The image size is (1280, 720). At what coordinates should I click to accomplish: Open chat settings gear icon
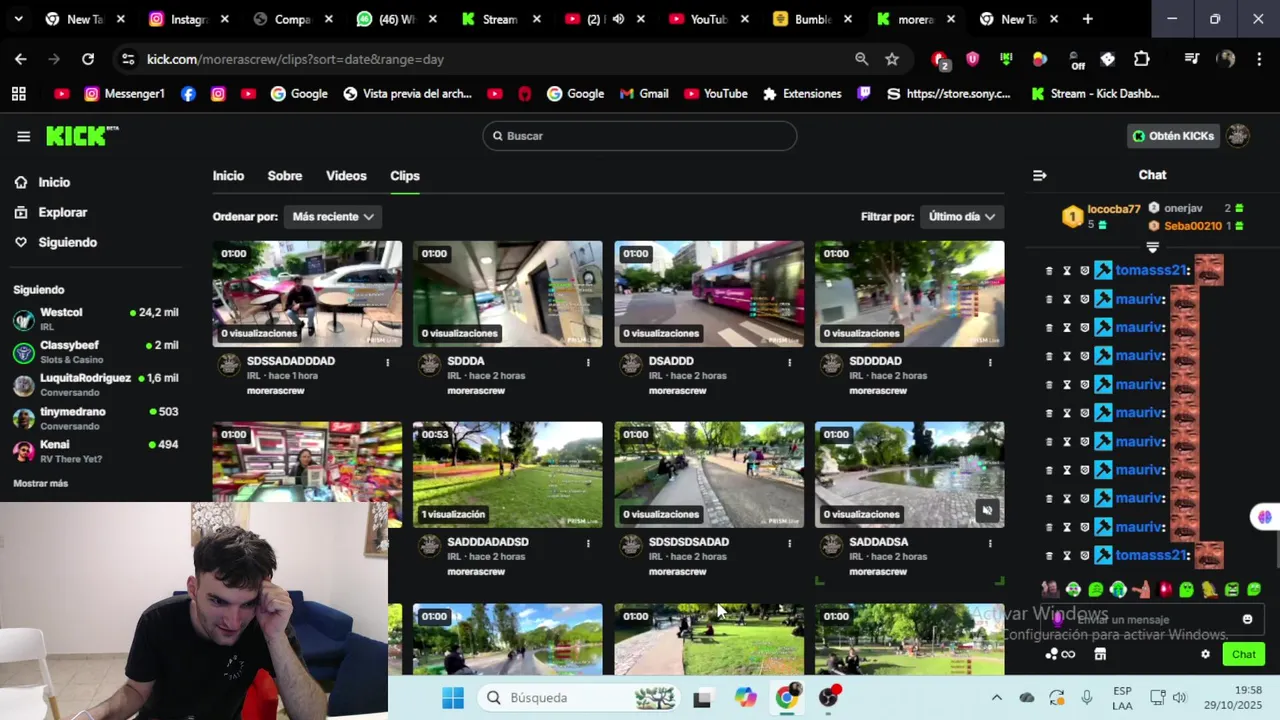coord(1205,654)
